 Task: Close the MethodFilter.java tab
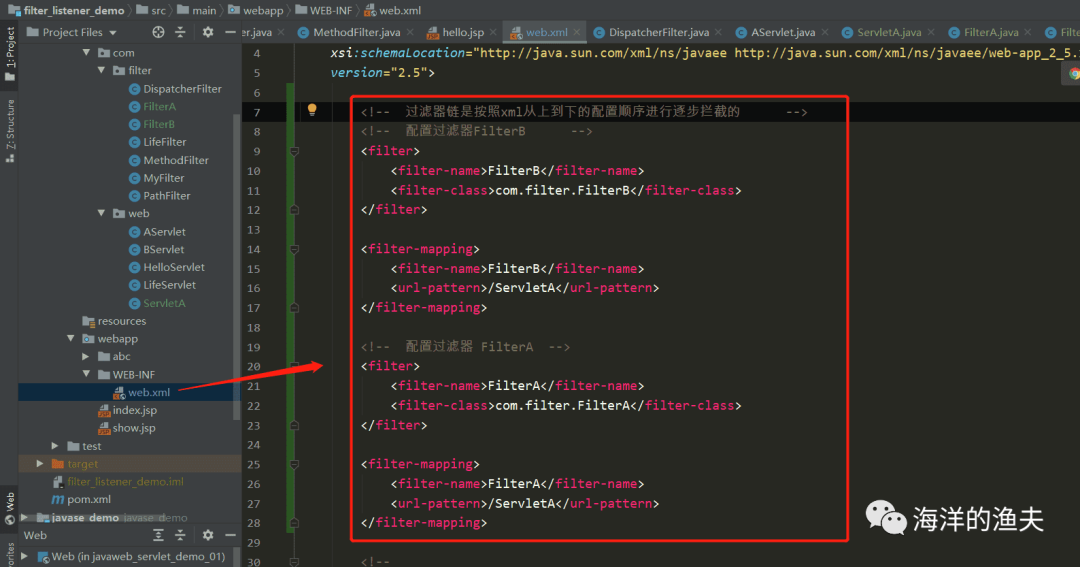click(x=410, y=32)
